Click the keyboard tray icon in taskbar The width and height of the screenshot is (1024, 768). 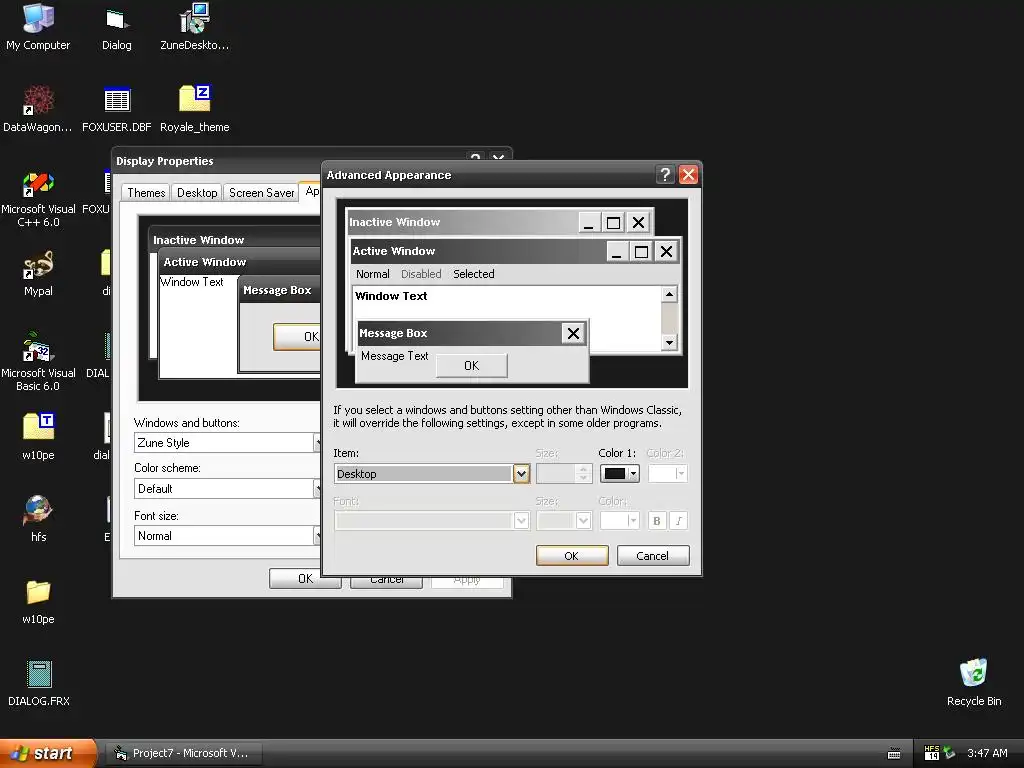pyautogui.click(x=894, y=754)
